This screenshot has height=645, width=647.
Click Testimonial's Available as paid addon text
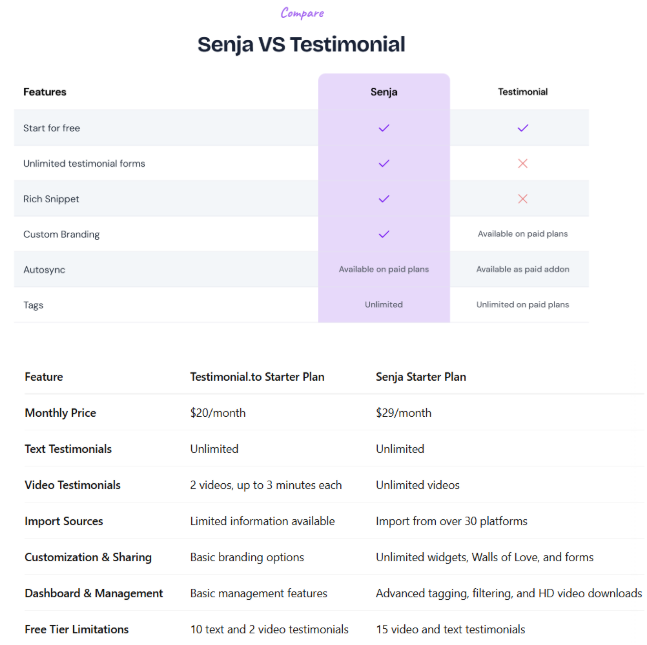tap(523, 269)
